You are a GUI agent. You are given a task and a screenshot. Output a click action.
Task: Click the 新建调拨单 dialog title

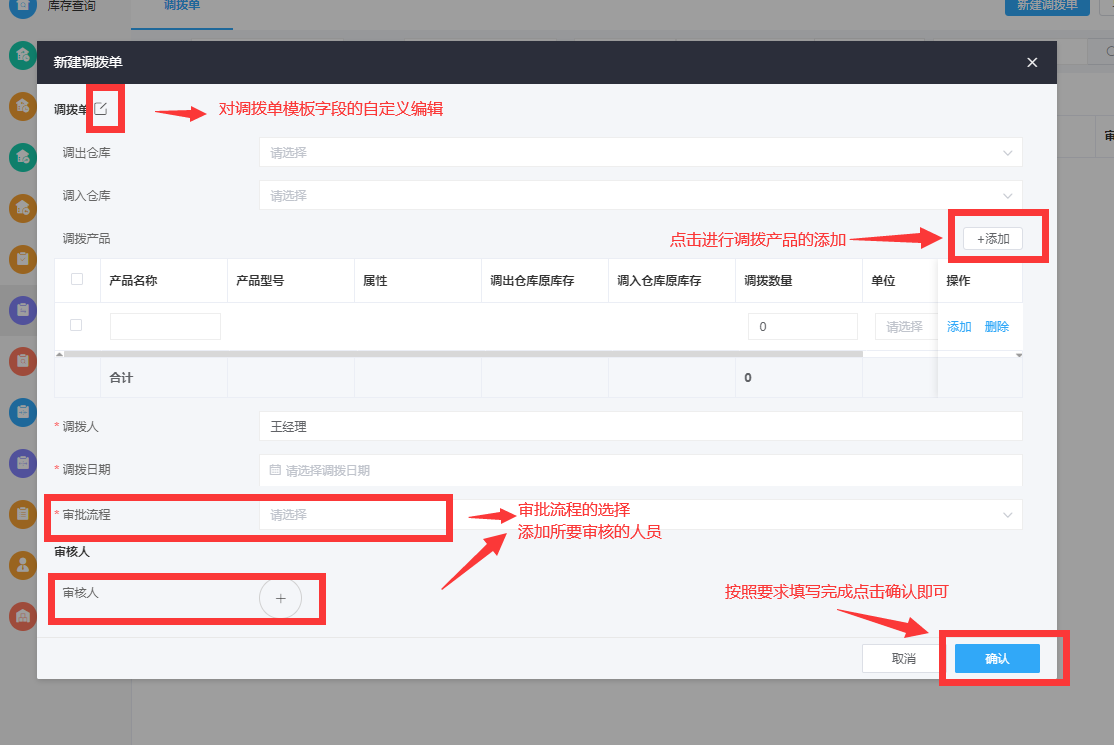pyautogui.click(x=88, y=62)
